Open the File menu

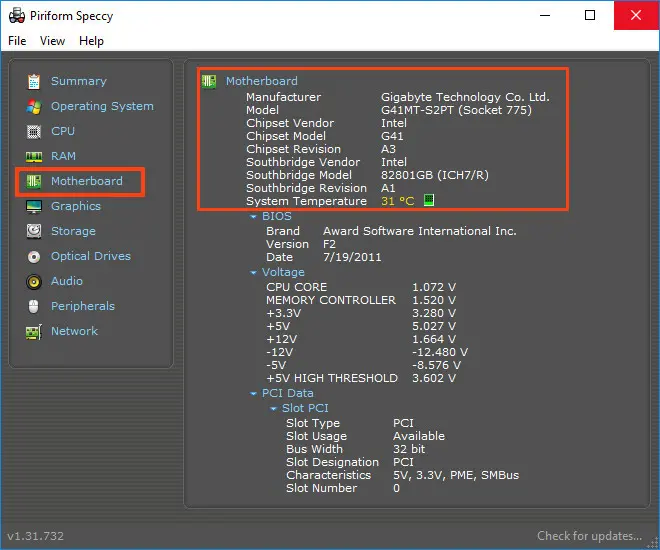click(x=17, y=41)
